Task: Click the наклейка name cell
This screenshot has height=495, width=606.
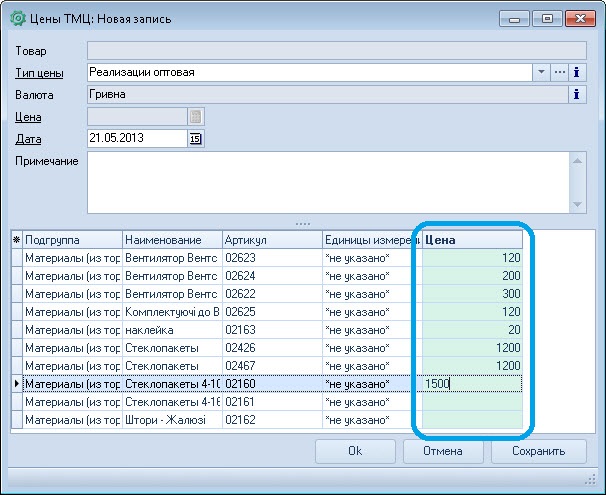Action: tap(172, 330)
